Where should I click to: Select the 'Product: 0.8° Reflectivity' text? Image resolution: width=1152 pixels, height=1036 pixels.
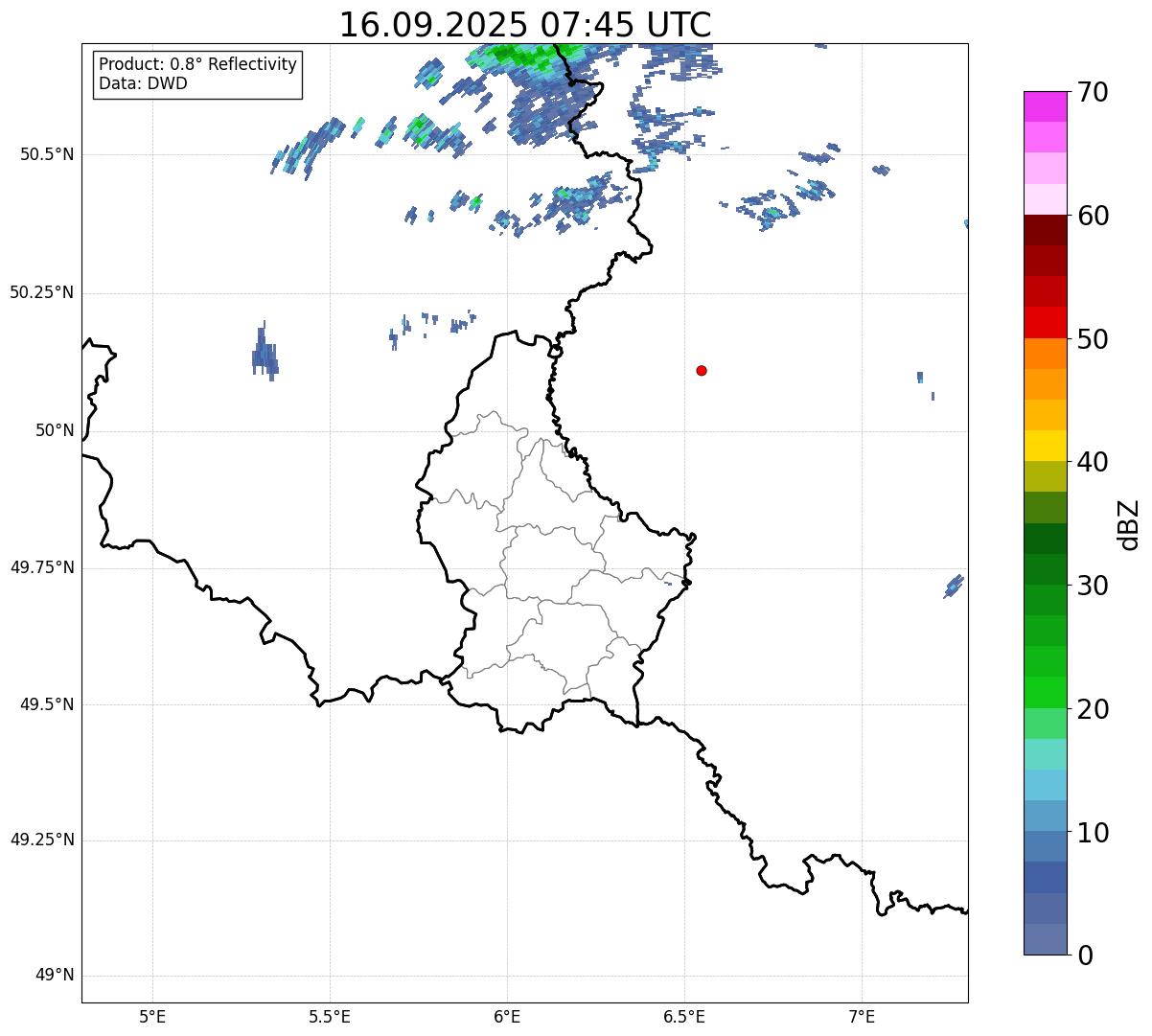[x=198, y=64]
